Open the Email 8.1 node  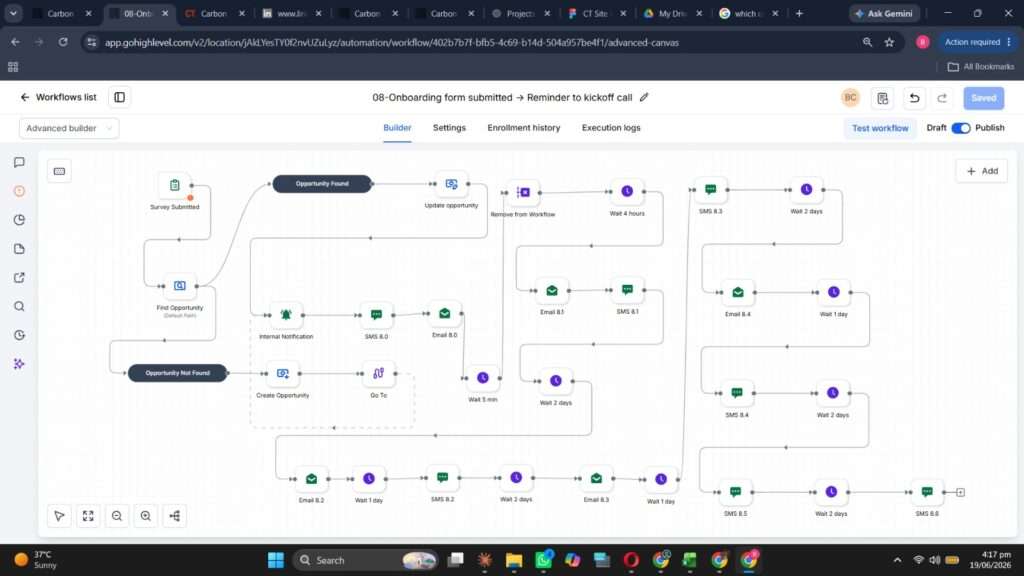click(x=552, y=291)
